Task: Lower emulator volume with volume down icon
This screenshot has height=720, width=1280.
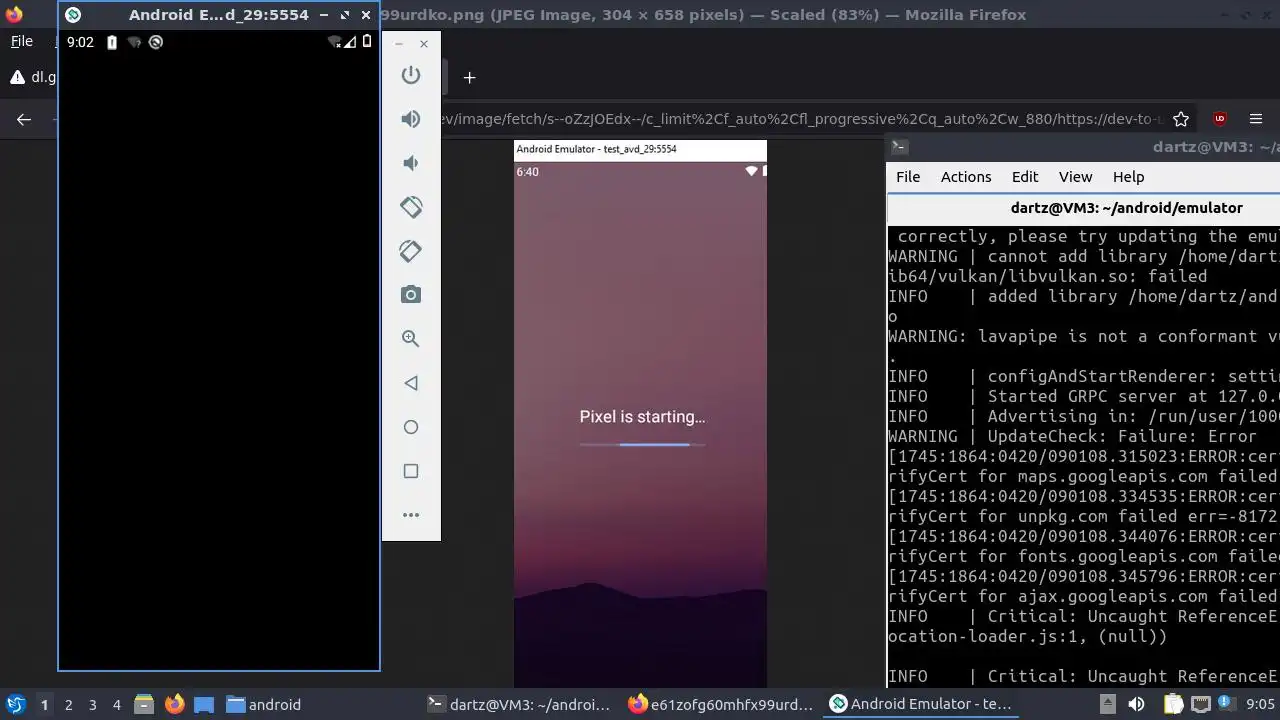Action: [411, 163]
